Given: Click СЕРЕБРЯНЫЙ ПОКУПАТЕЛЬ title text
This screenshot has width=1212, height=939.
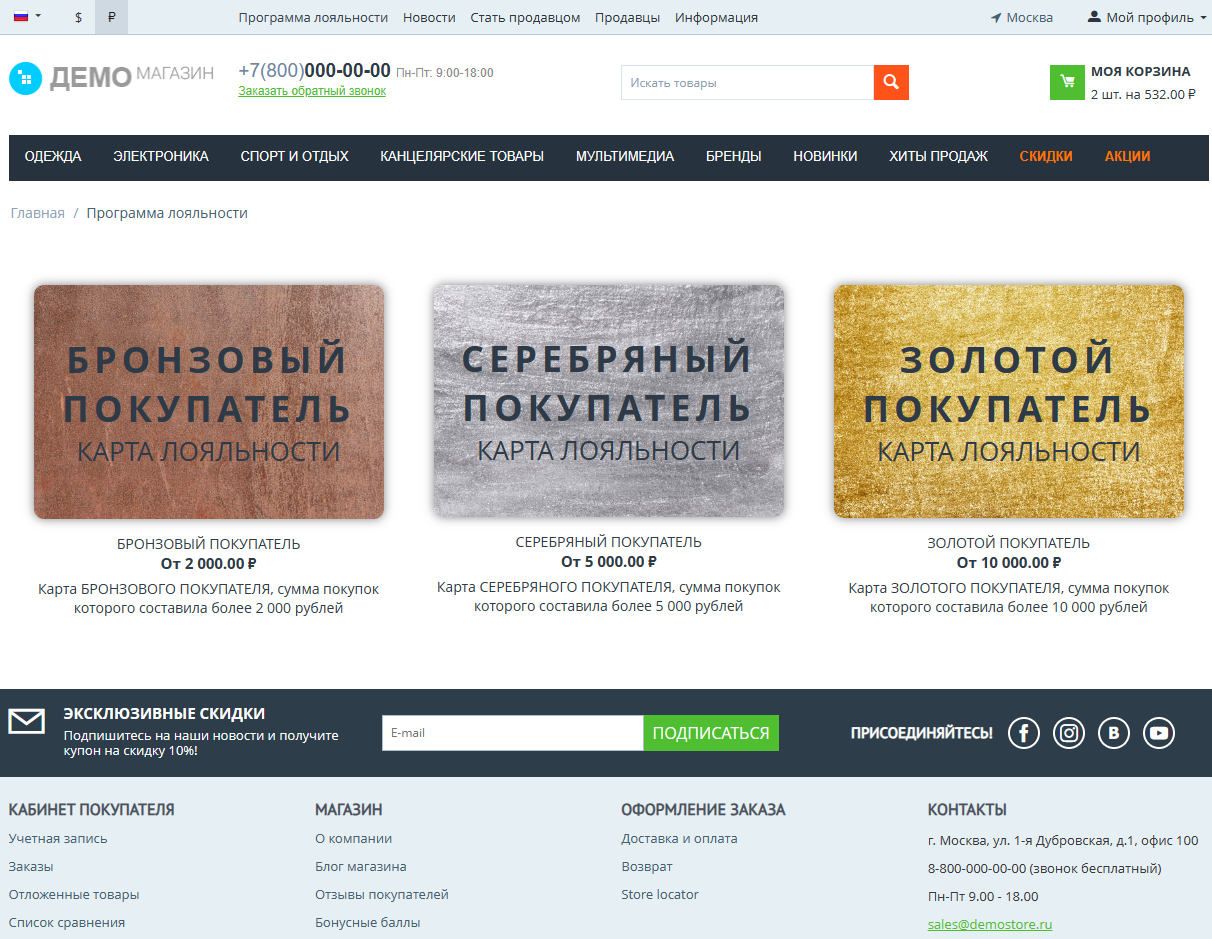Looking at the screenshot, I should coord(609,542).
